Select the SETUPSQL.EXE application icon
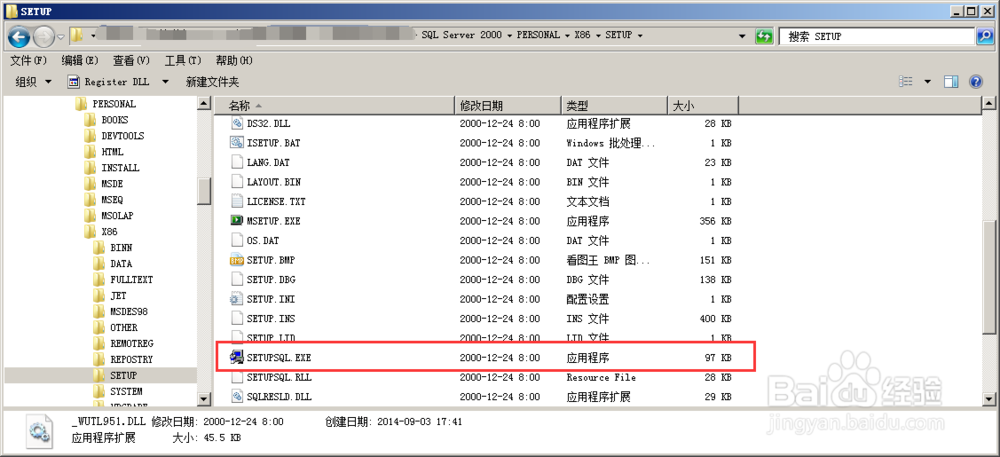 pos(237,358)
